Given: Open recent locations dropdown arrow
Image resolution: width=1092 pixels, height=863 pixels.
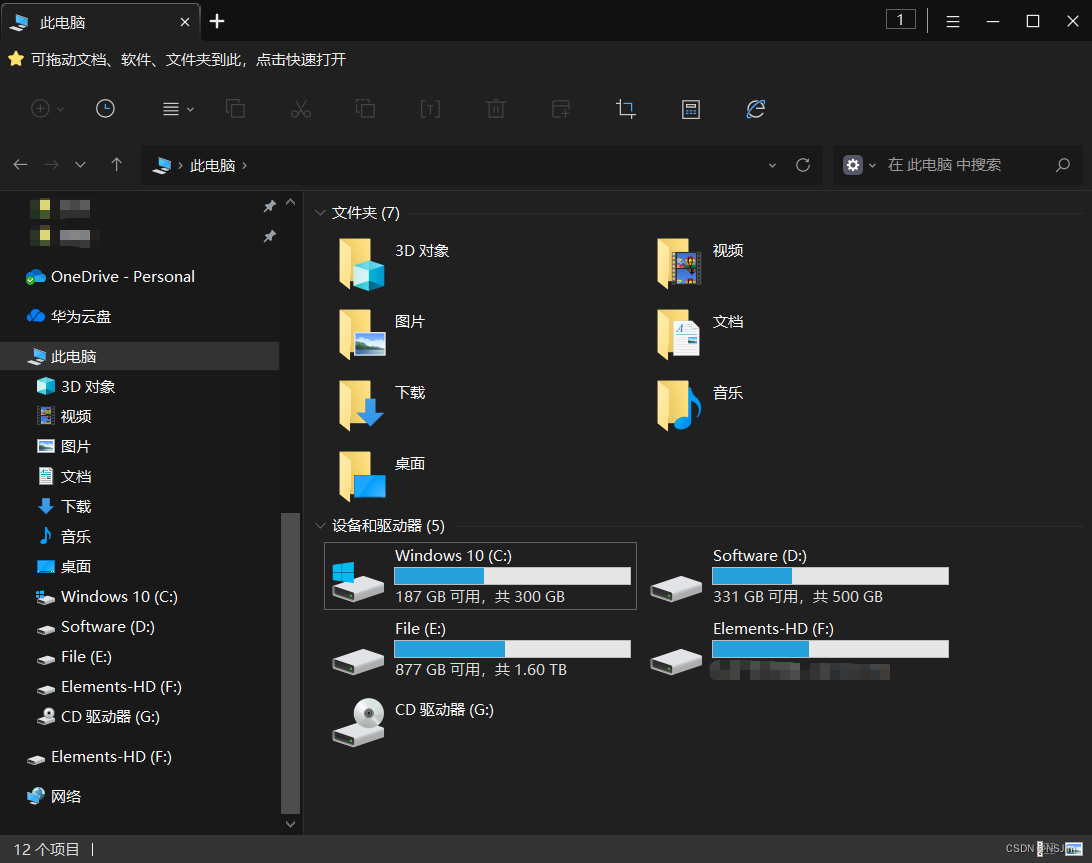Looking at the screenshot, I should [x=81, y=165].
